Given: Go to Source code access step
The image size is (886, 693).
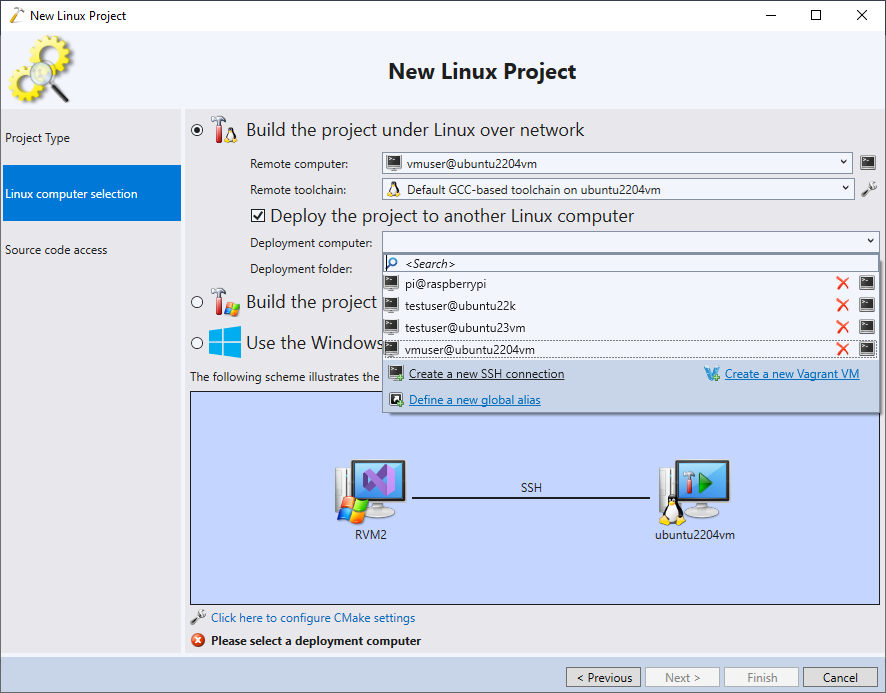Looking at the screenshot, I should pos(92,249).
